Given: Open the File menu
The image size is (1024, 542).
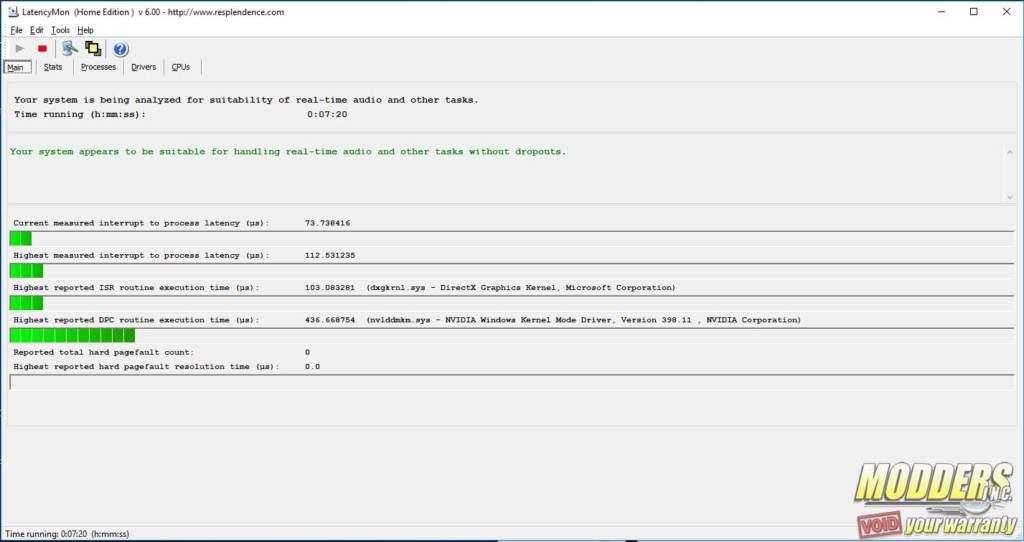Looking at the screenshot, I should click(16, 30).
